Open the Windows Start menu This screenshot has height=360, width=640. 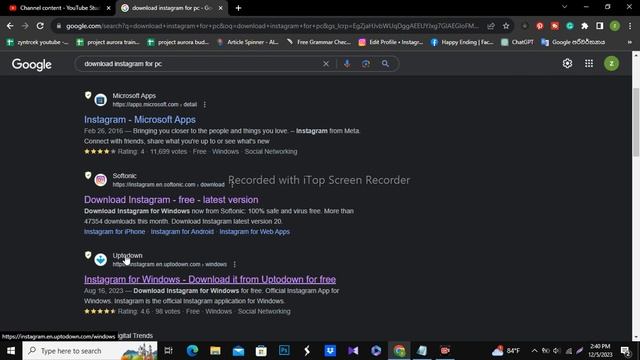click(11, 351)
